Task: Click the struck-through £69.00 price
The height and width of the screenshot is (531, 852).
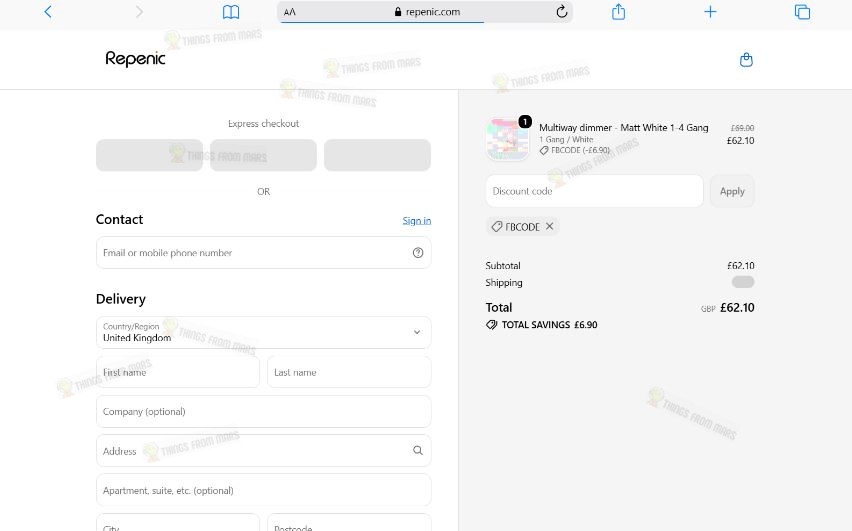Action: tap(742, 128)
